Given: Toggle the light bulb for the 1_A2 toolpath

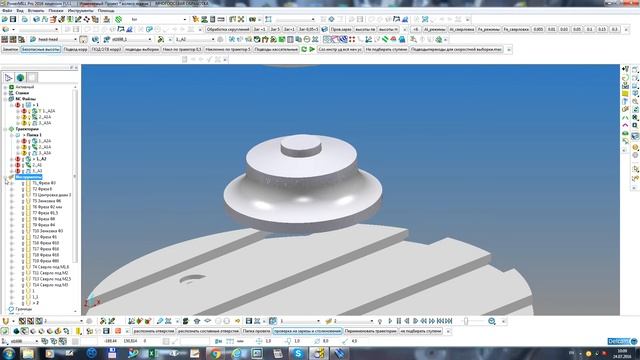Looking at the screenshot, I should click(x=23, y=159).
